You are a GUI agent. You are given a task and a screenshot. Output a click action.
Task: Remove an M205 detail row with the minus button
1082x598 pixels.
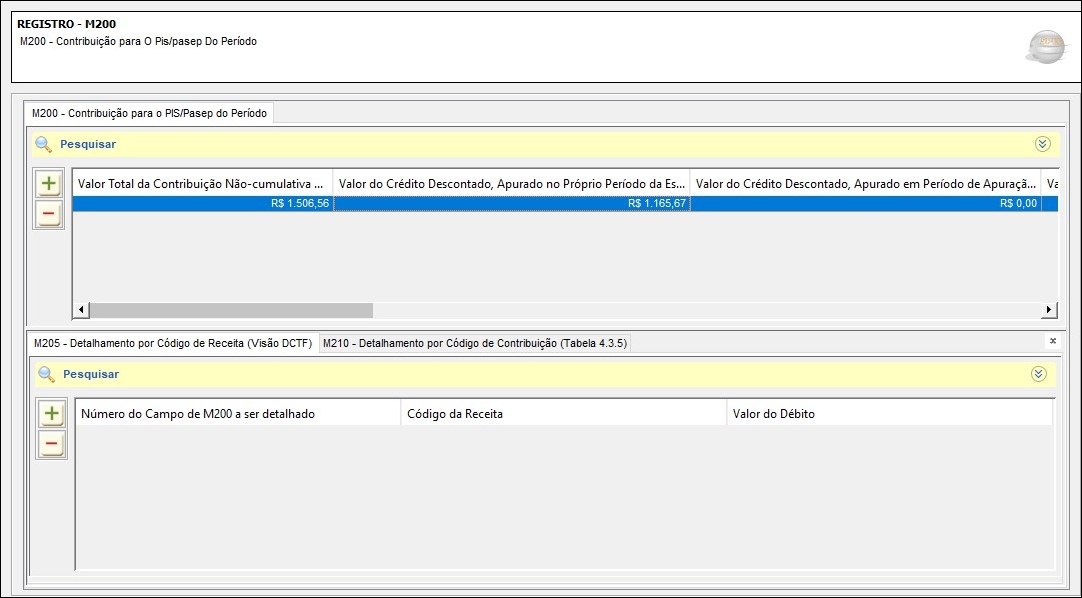[x=51, y=443]
